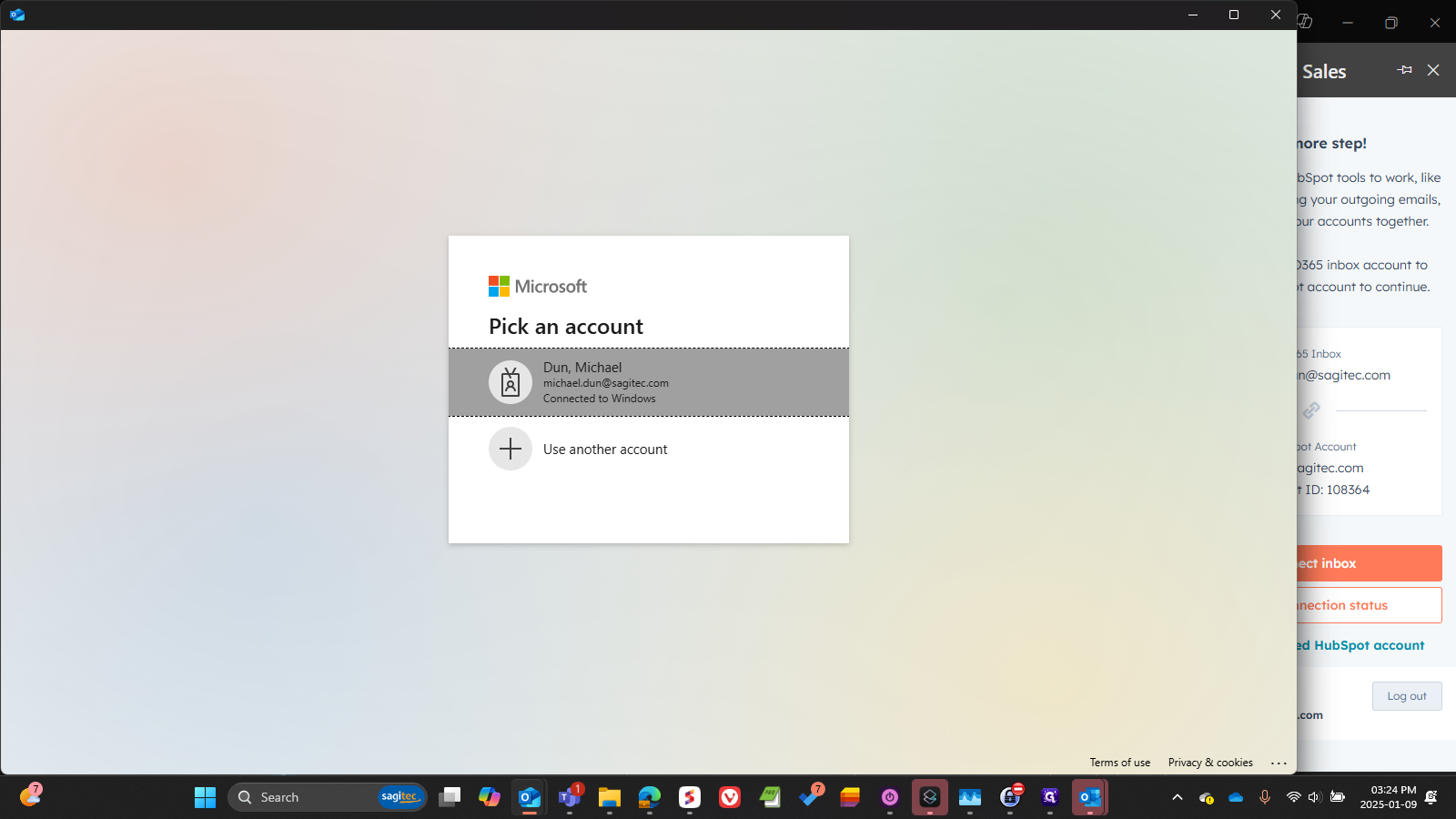Open the Task View icon

(x=450, y=797)
